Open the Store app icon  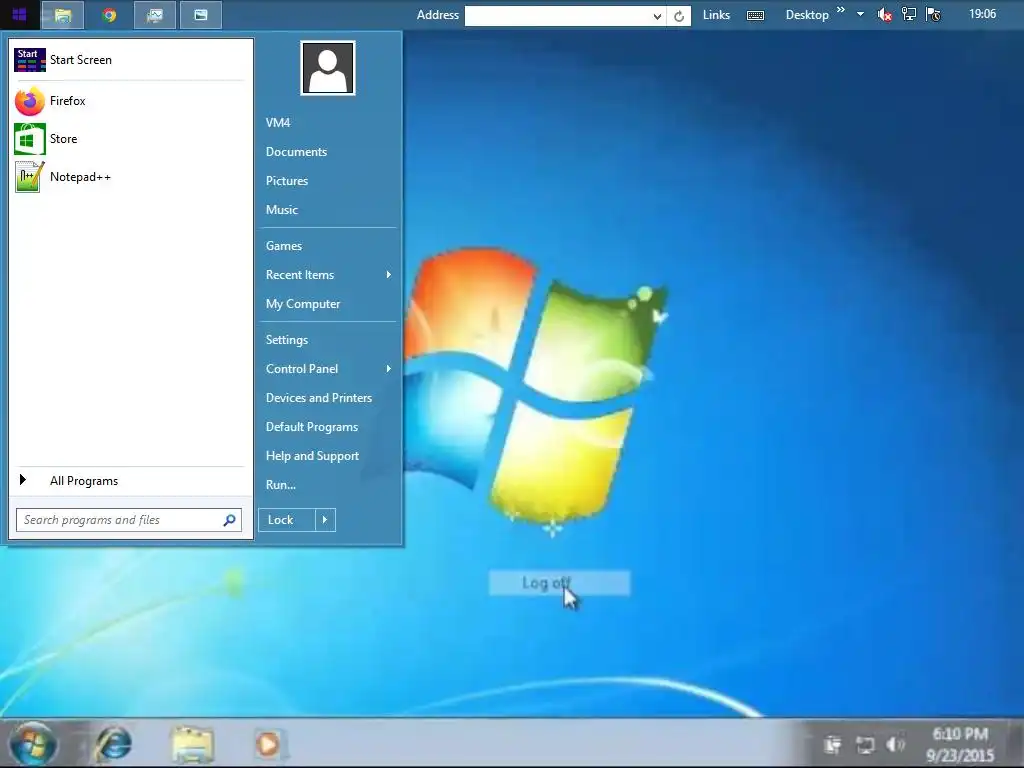[29, 139]
